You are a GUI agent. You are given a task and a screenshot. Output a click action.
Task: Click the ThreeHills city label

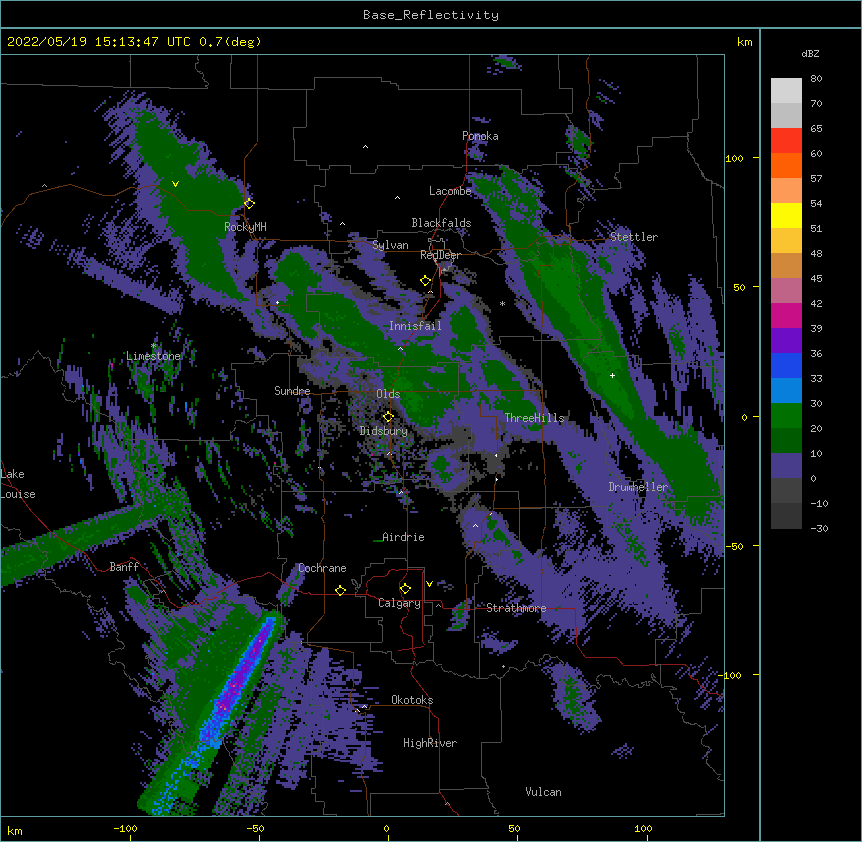pos(534,418)
